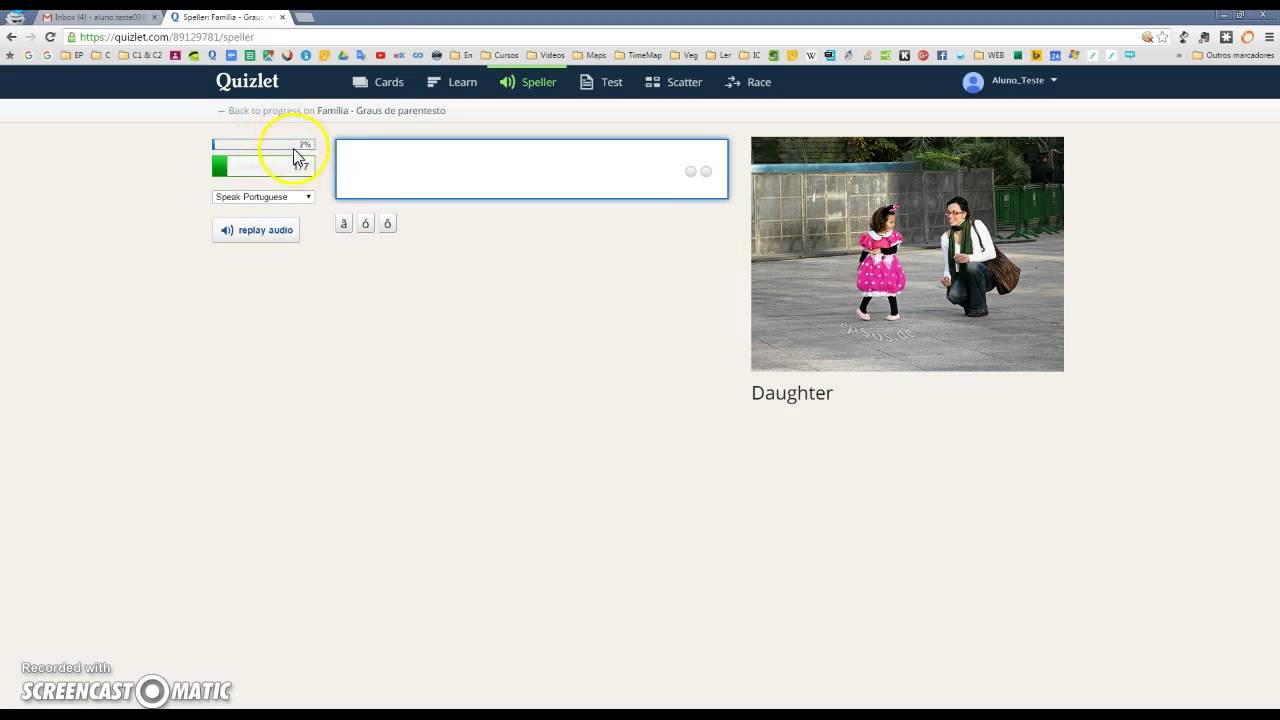The image size is (1280, 720).
Task: Open a new browser tab
Action: coord(305,17)
